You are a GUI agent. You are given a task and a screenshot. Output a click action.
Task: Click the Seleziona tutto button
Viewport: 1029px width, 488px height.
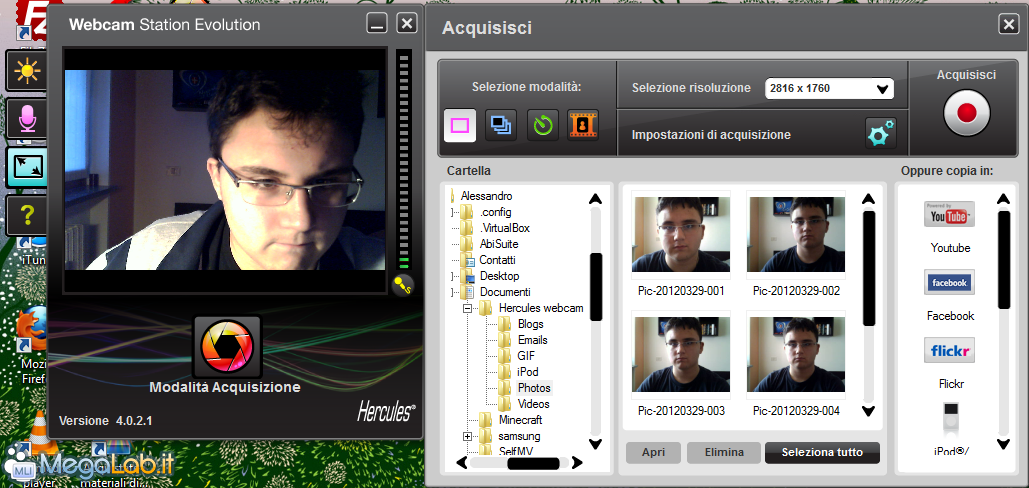click(822, 453)
